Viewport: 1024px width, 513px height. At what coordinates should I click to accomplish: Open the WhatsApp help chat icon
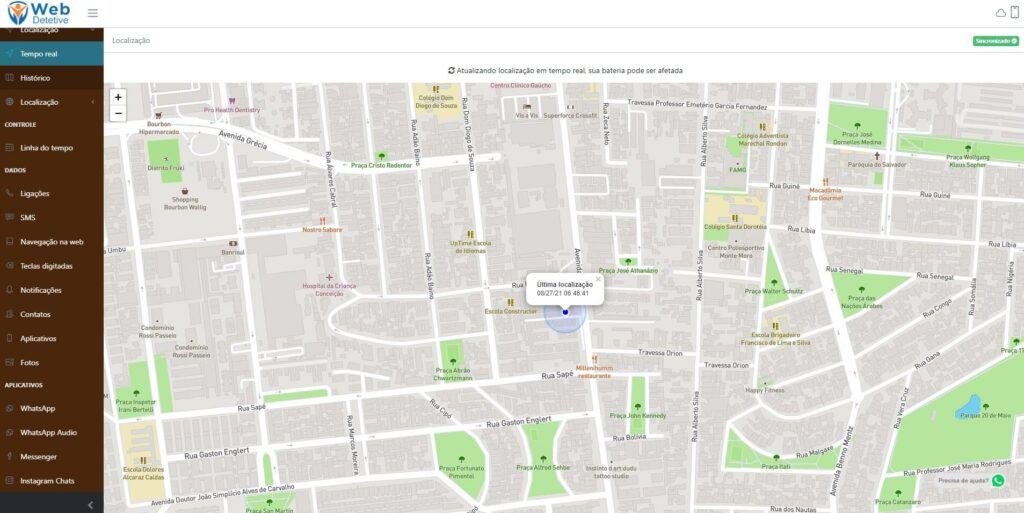point(997,480)
